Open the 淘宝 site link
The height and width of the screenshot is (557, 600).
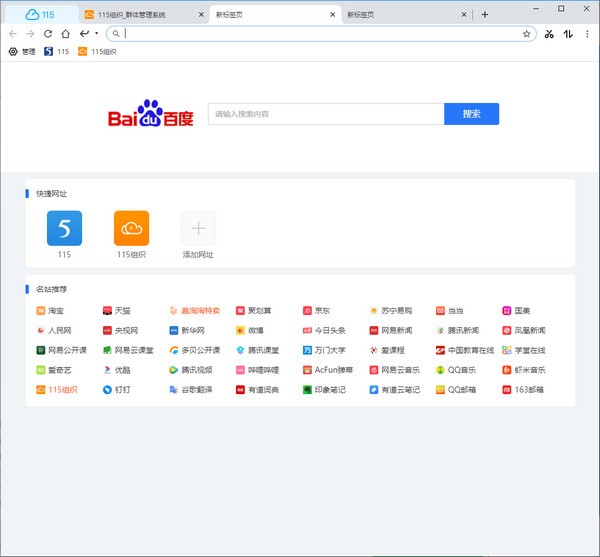tap(50, 311)
